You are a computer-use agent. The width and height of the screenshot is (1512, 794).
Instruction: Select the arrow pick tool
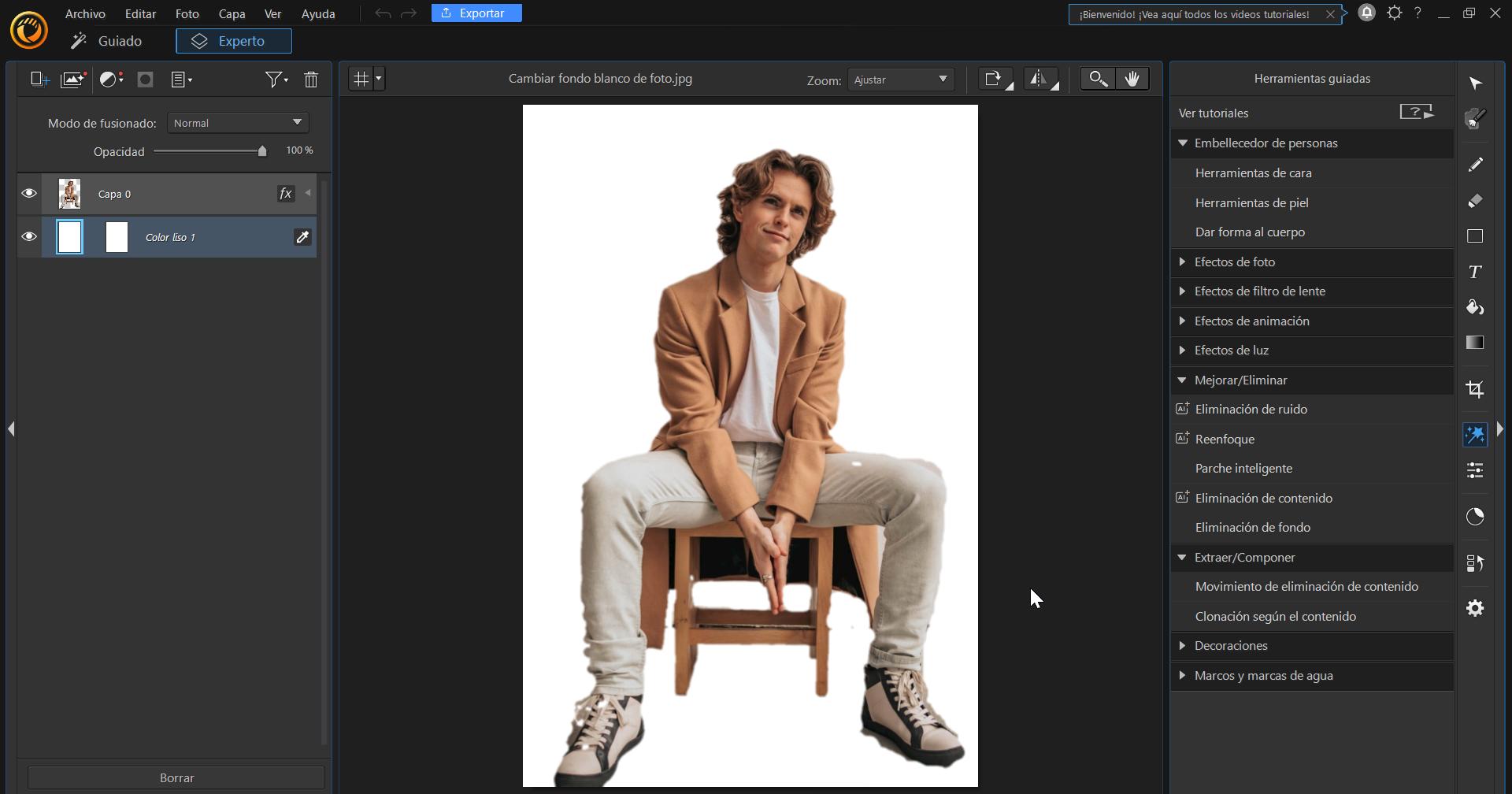point(1476,83)
